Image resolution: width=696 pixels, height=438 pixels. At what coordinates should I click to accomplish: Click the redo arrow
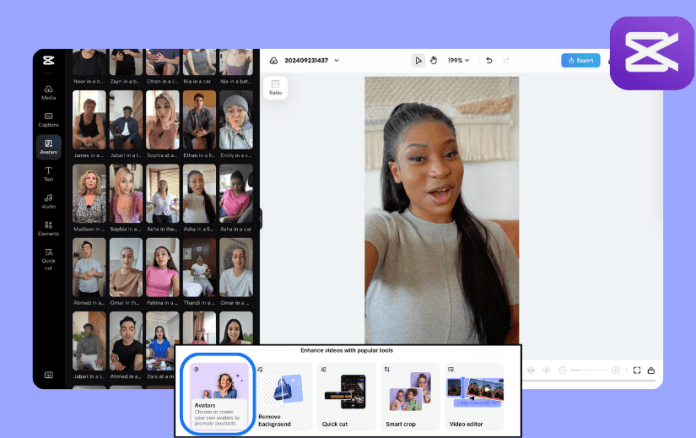[x=506, y=60]
